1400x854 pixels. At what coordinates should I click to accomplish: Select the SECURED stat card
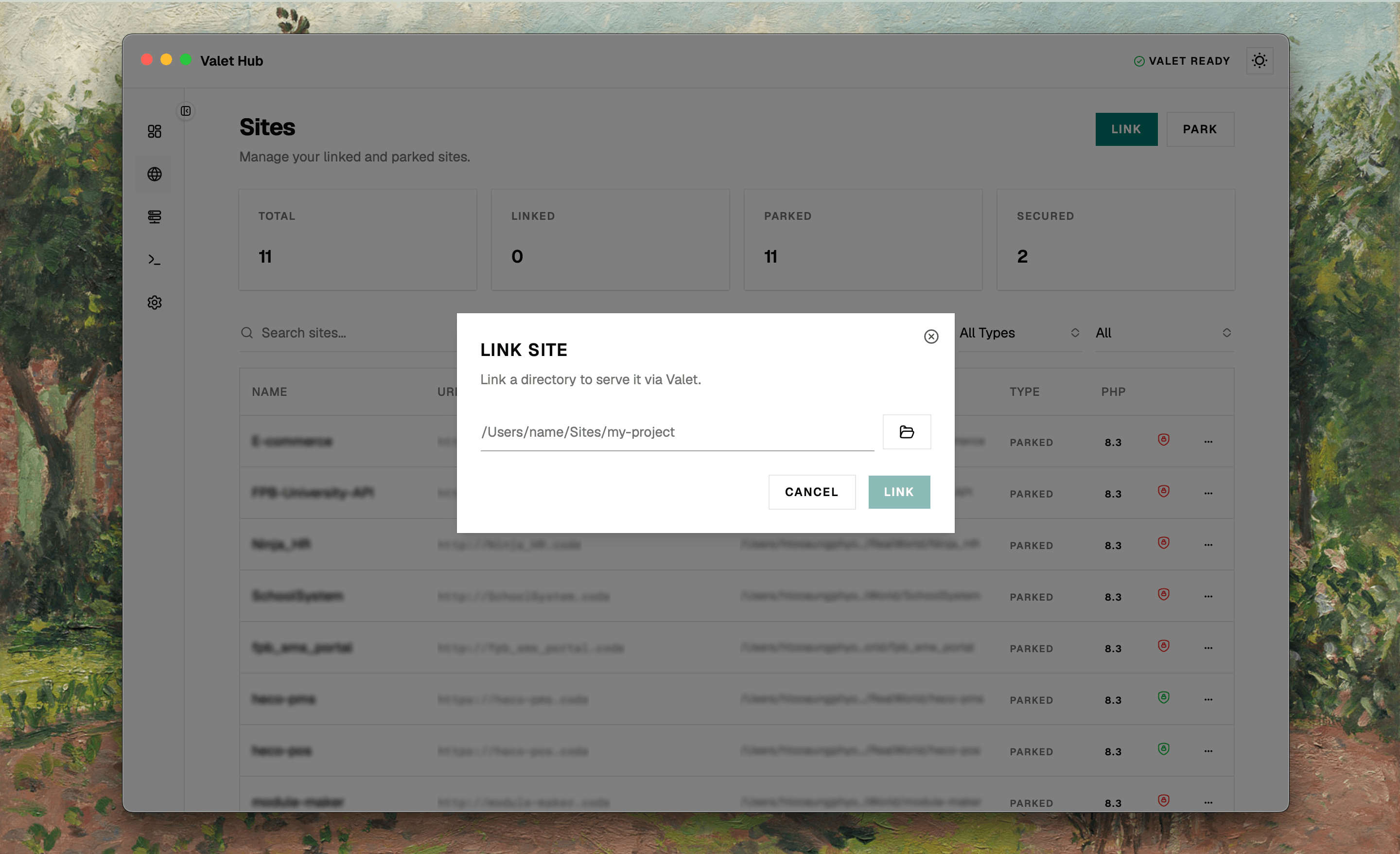(1116, 239)
